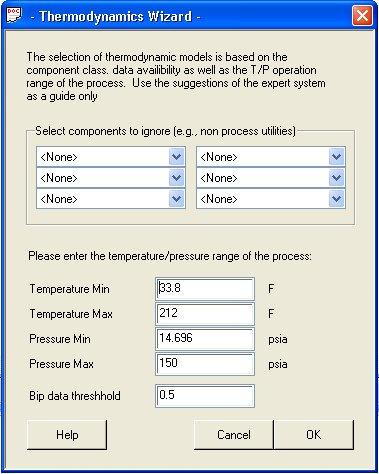Select the bottom-left <None> combo box field

pyautogui.click(x=111, y=199)
